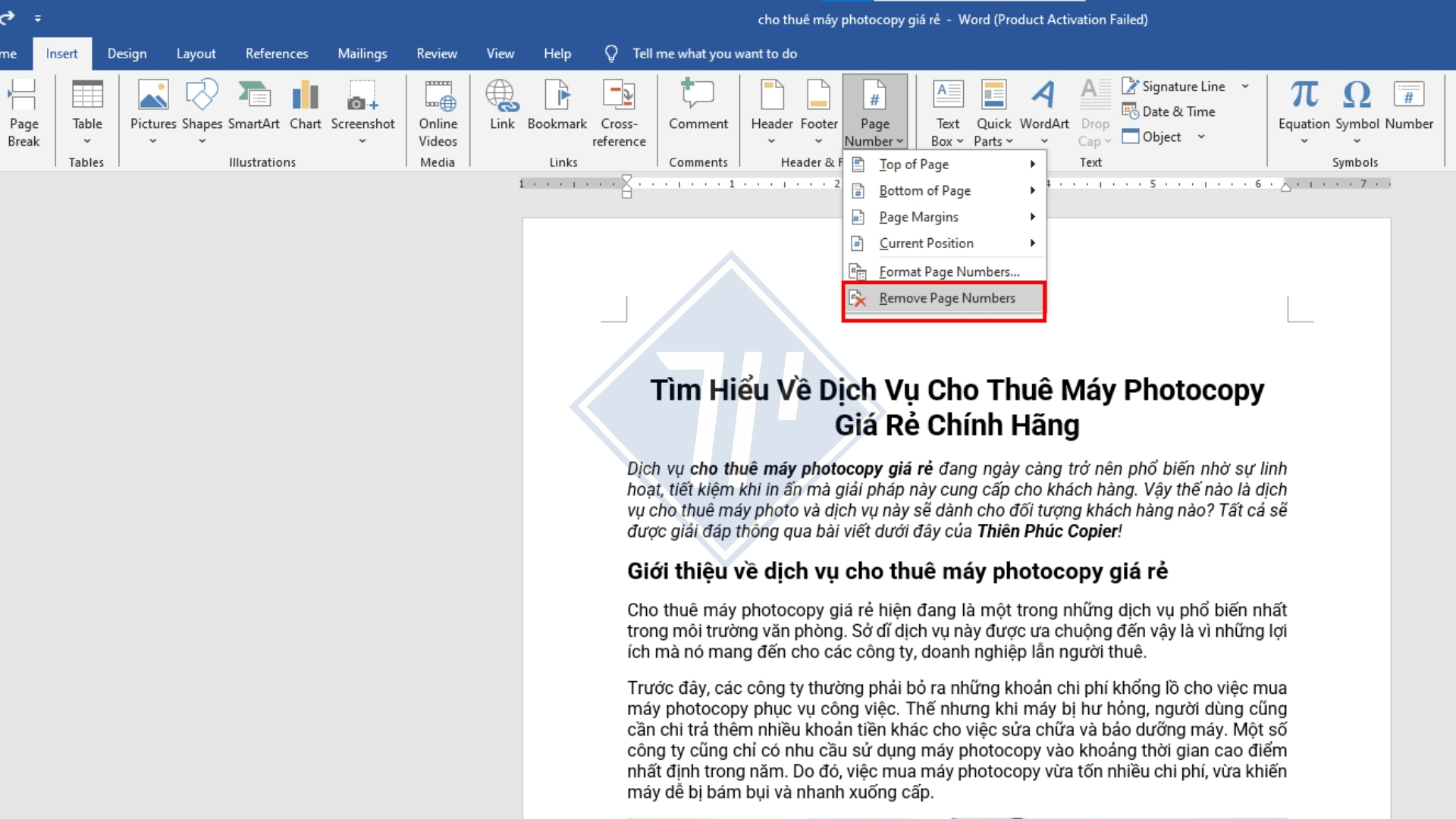Open the Top of Page submenu
This screenshot has height=819, width=1456.
913,164
